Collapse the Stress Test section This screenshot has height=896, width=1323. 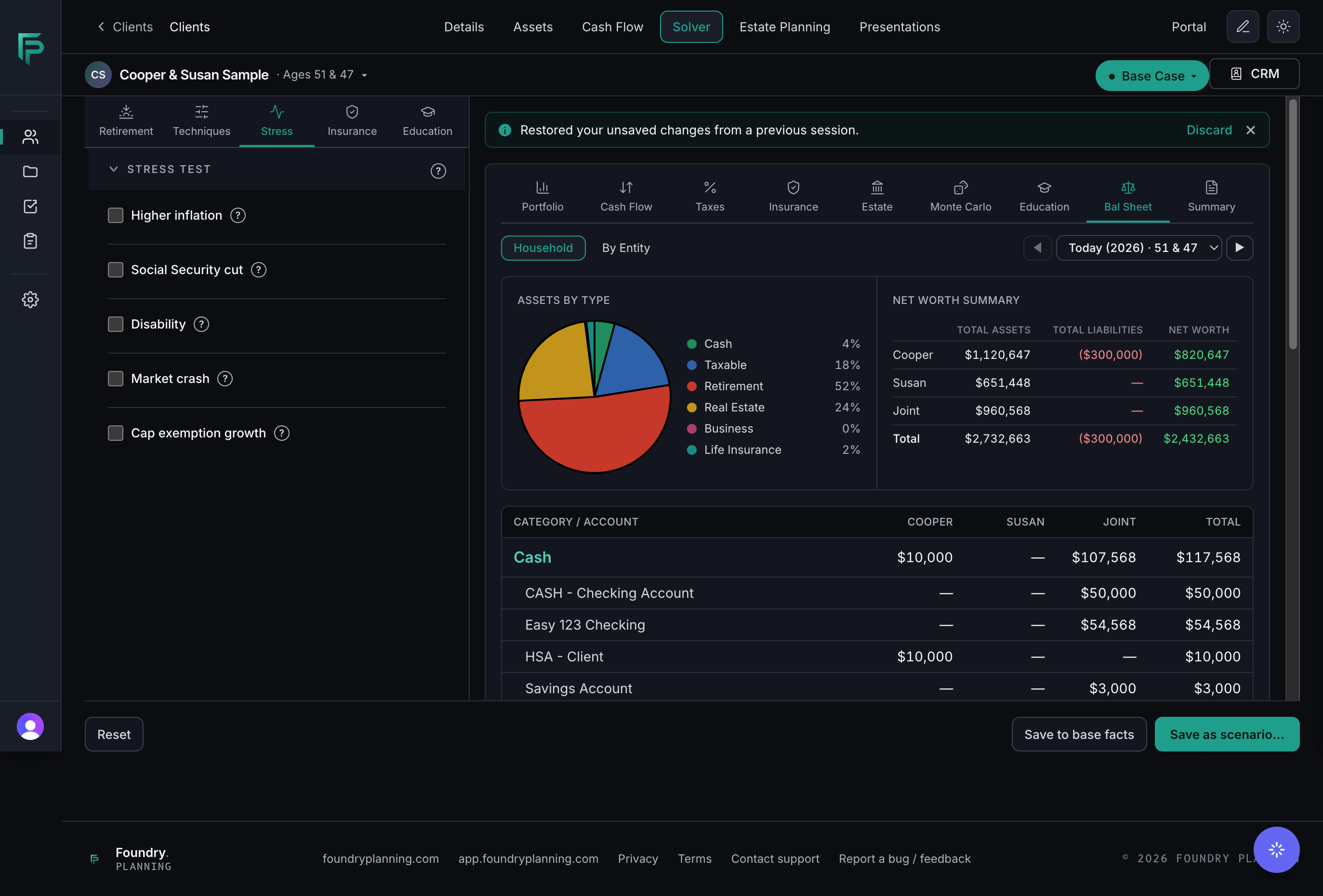click(114, 169)
